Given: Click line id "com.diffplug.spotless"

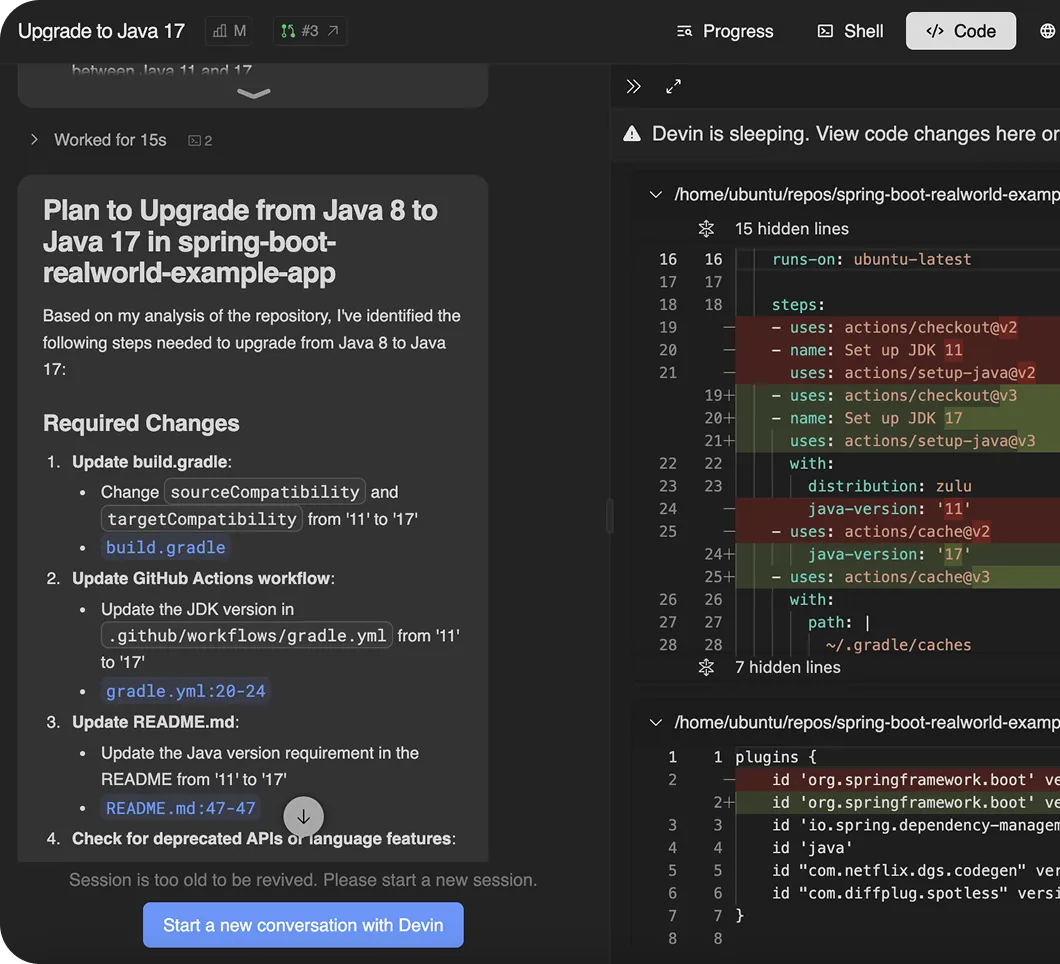Looking at the screenshot, I should (915, 893).
